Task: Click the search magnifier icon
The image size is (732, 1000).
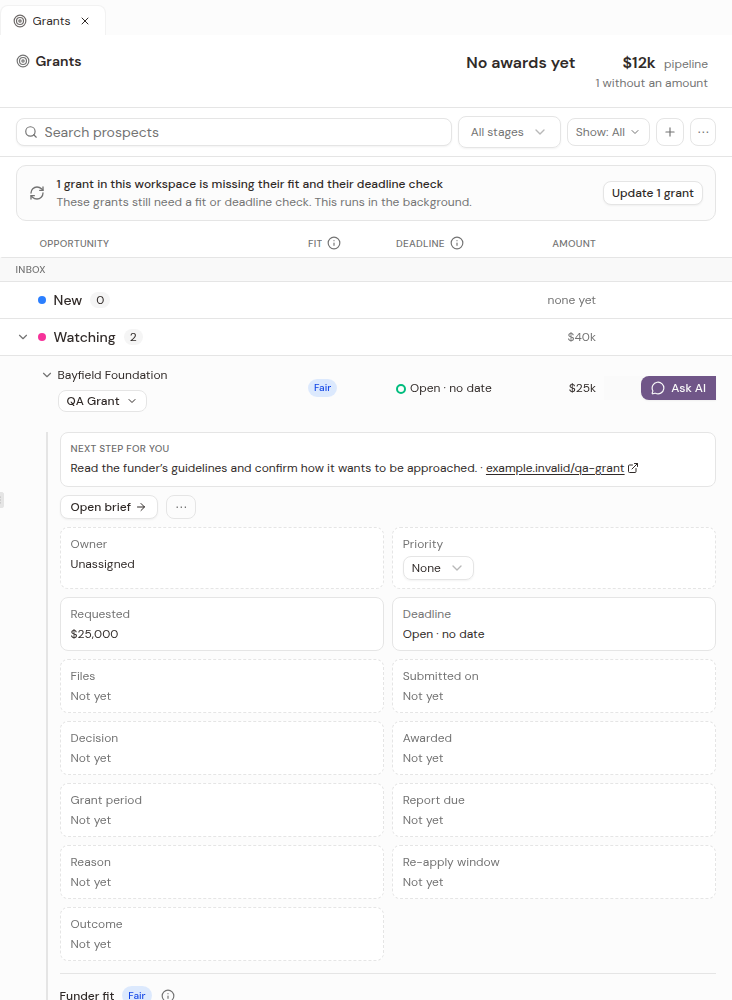Action: 31,132
